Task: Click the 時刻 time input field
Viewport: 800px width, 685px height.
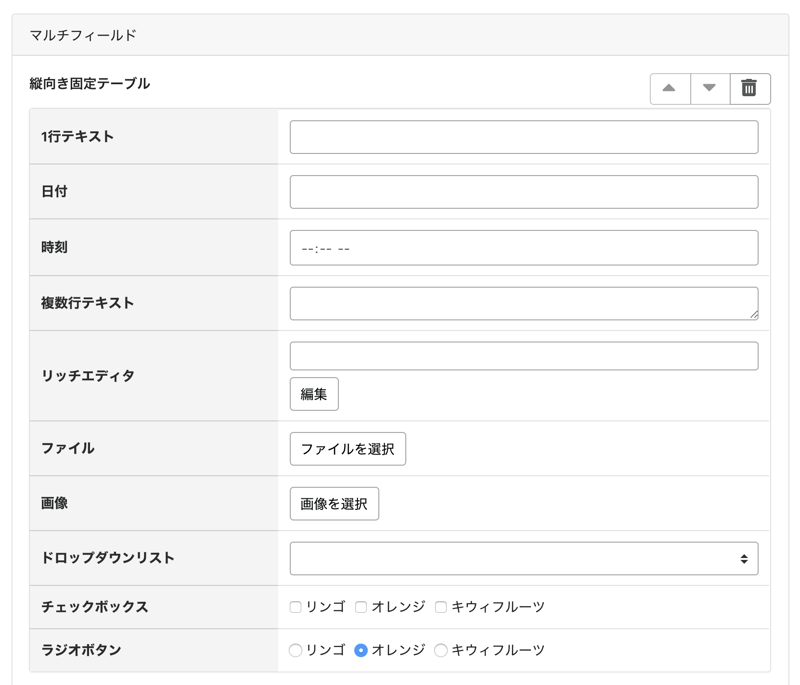Action: (523, 248)
